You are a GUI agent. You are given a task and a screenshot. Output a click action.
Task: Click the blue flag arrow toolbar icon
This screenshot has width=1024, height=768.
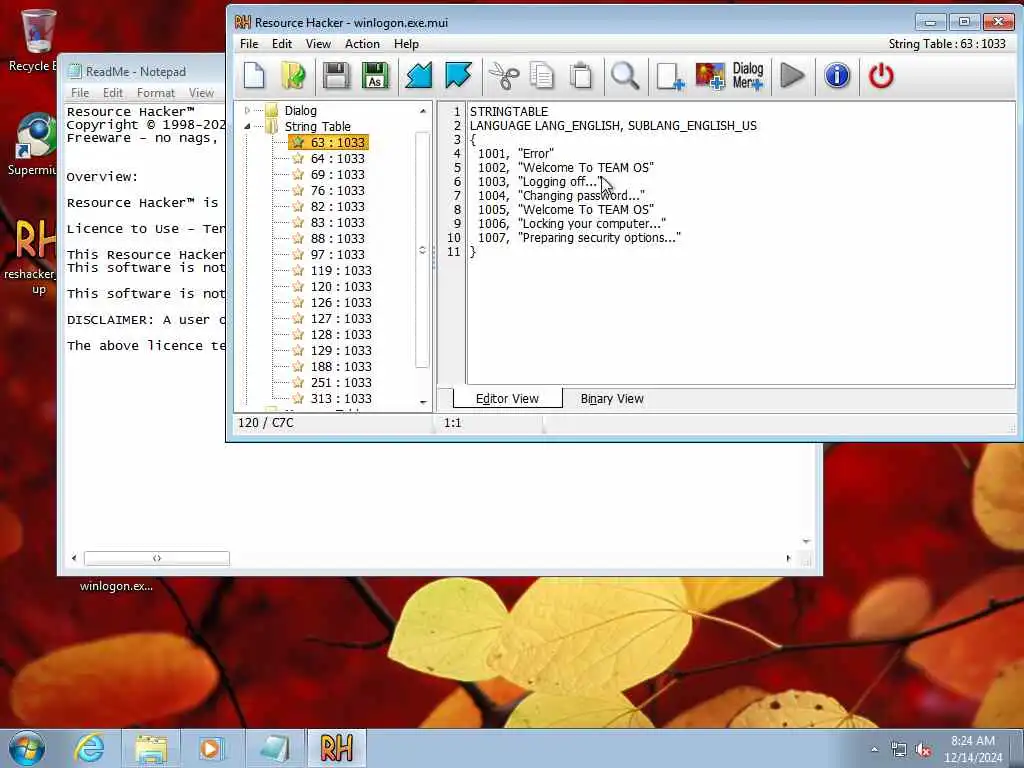458,76
